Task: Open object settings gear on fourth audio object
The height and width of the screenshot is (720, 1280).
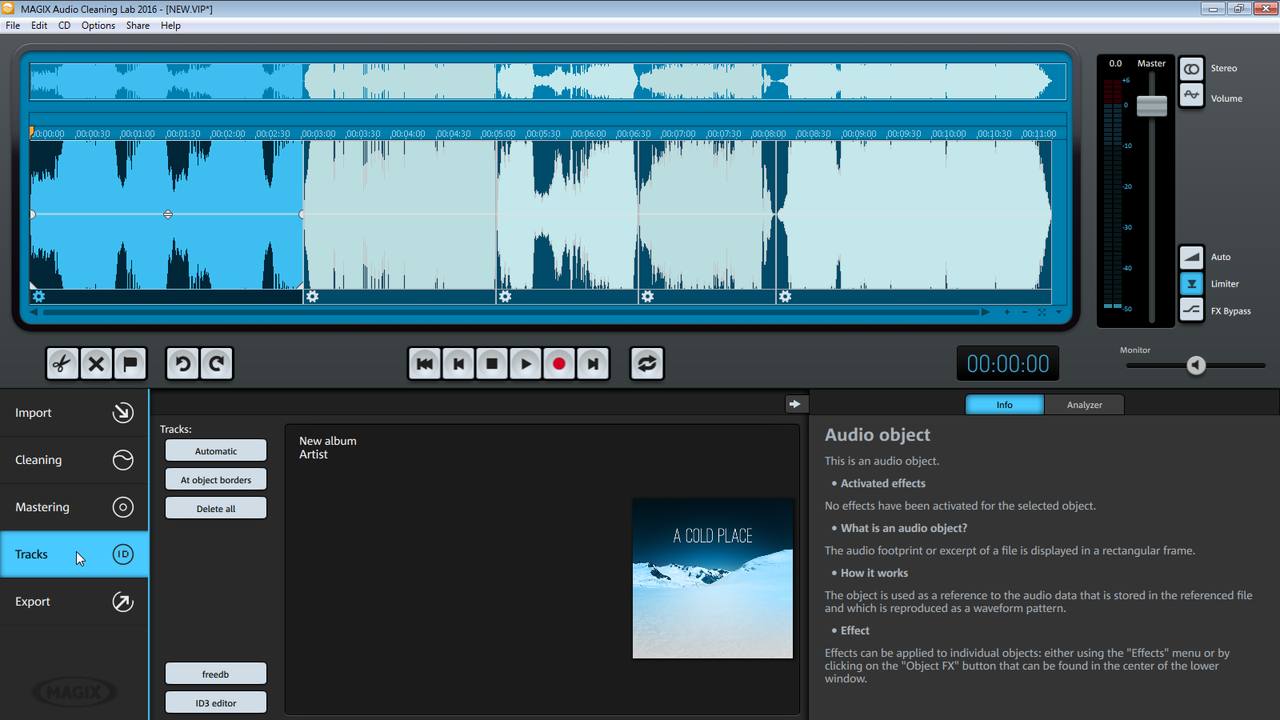Action: pyautogui.click(x=648, y=296)
